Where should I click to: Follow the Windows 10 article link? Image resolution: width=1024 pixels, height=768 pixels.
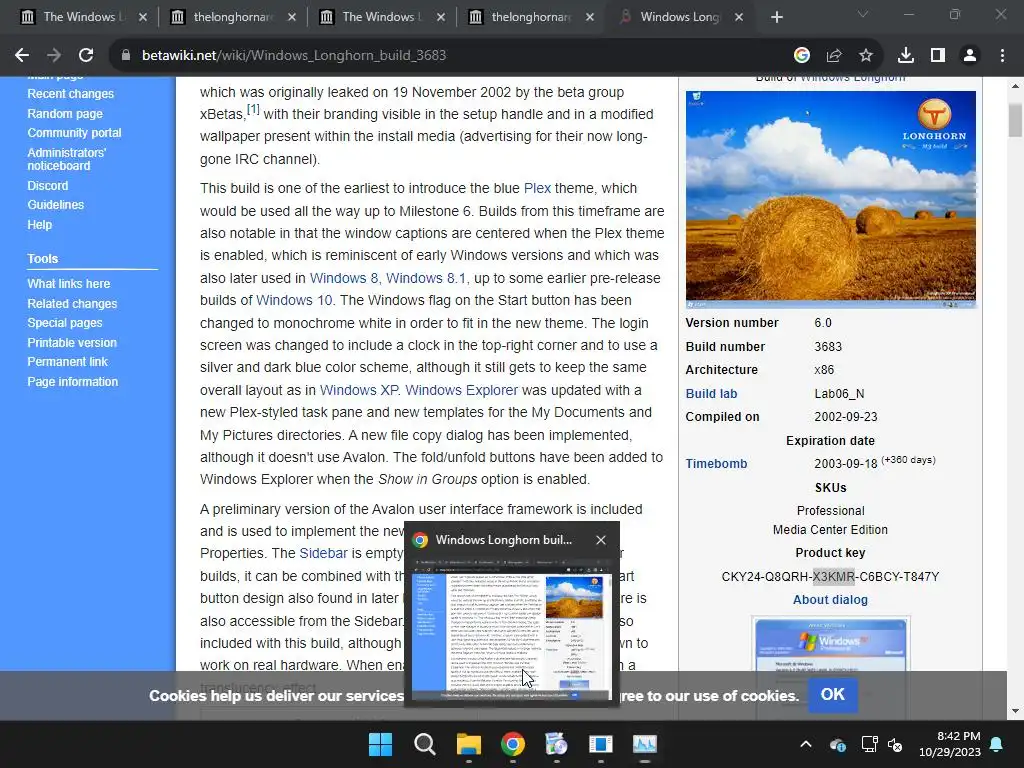[x=294, y=300]
